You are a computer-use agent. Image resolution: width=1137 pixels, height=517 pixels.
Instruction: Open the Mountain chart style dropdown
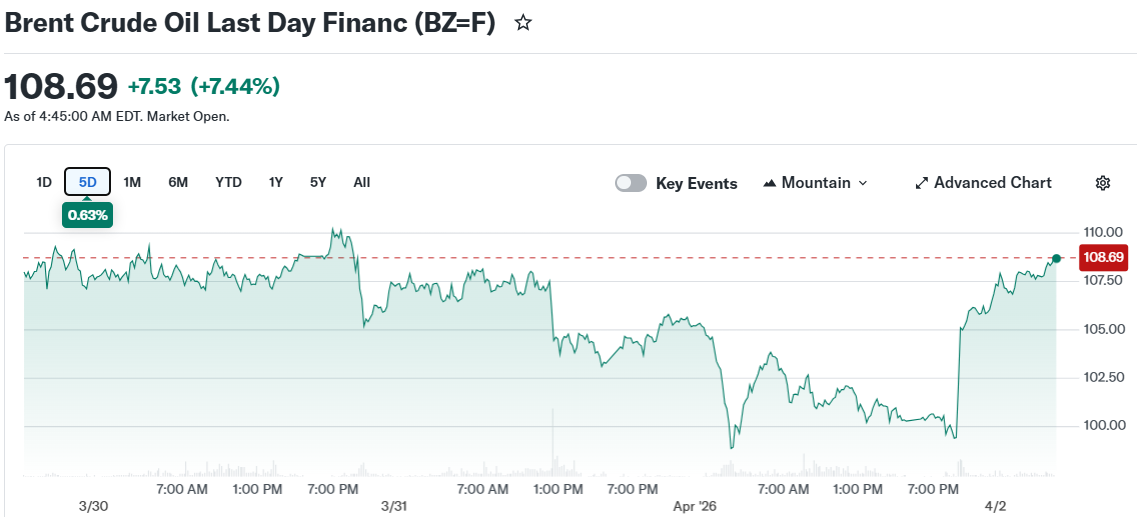815,183
